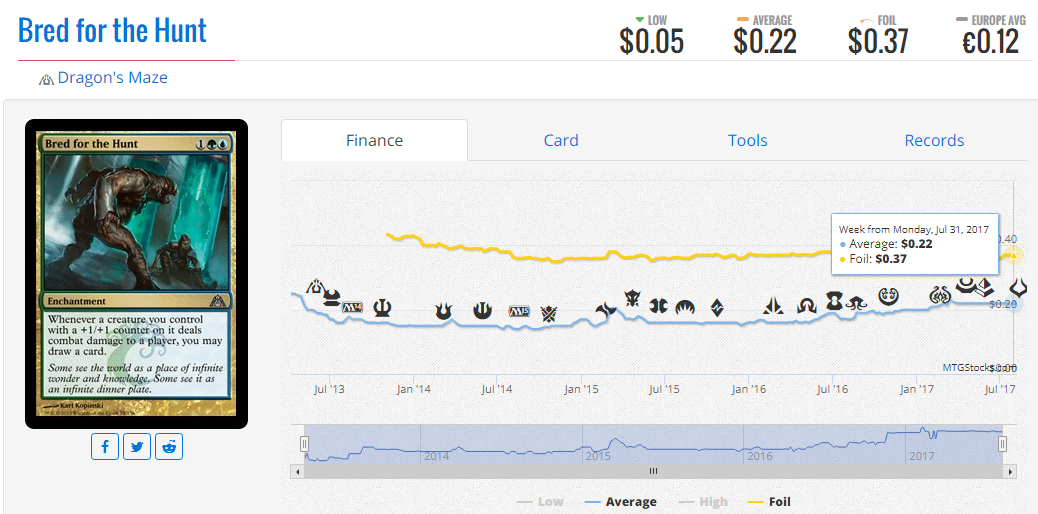Click the left range handle of the navigator
Image resolution: width=1038 pixels, height=514 pixels.
point(305,444)
